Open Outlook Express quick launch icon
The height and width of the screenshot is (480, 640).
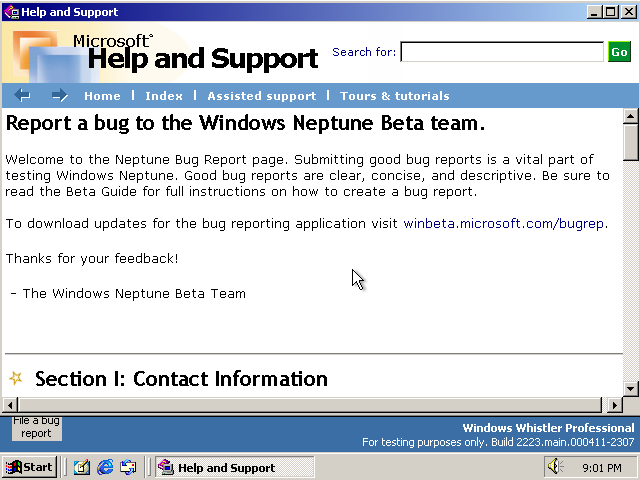point(128,467)
